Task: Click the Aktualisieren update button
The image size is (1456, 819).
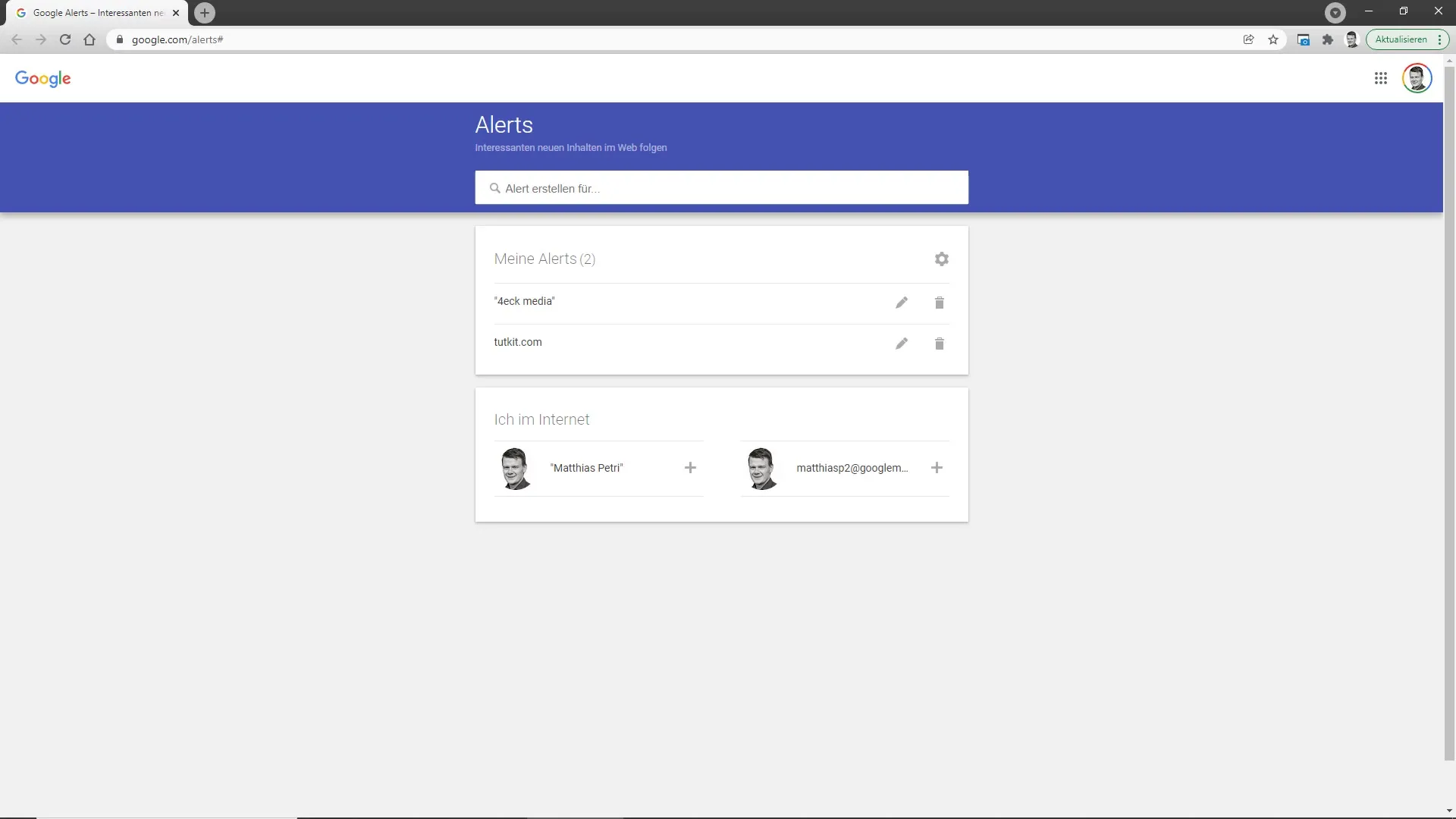Action: (x=1407, y=39)
